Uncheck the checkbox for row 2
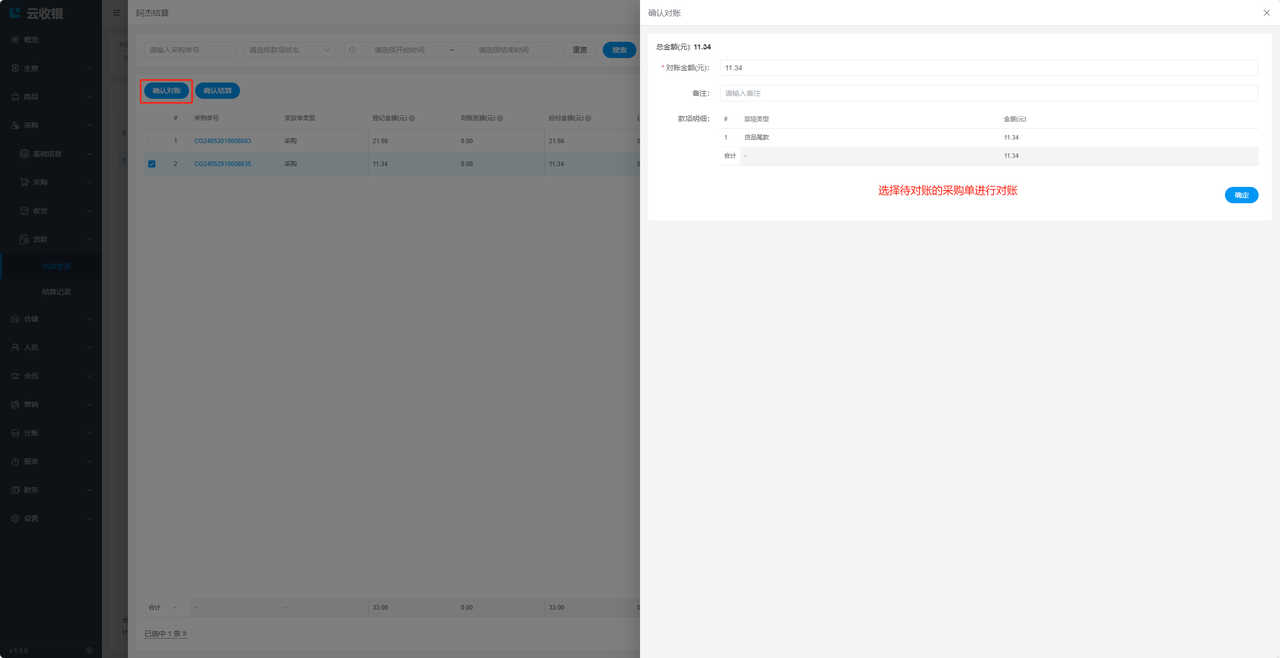Viewport: 1280px width, 658px height. coord(152,164)
